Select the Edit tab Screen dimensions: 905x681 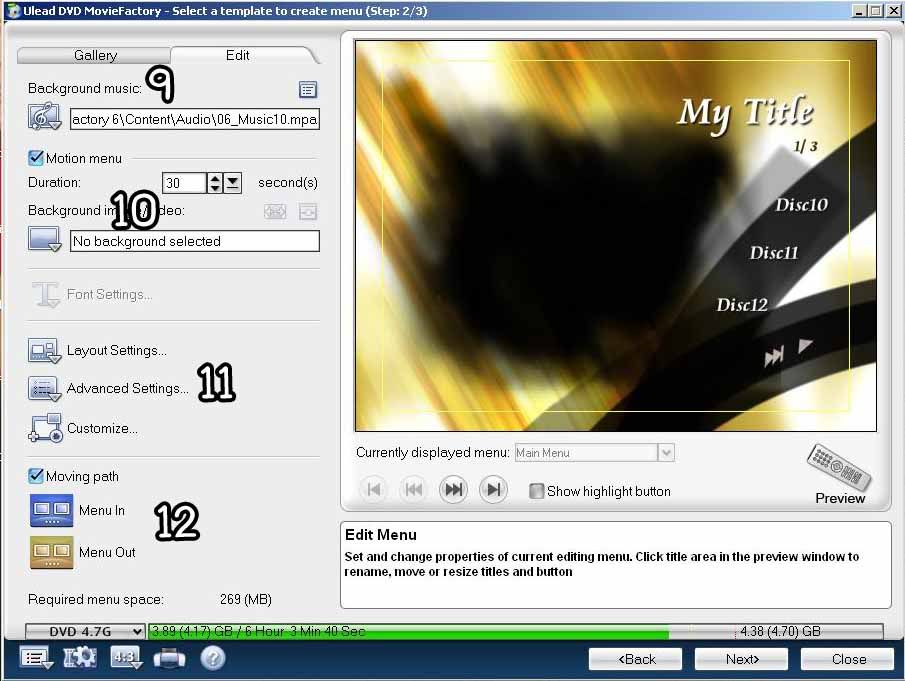point(238,55)
